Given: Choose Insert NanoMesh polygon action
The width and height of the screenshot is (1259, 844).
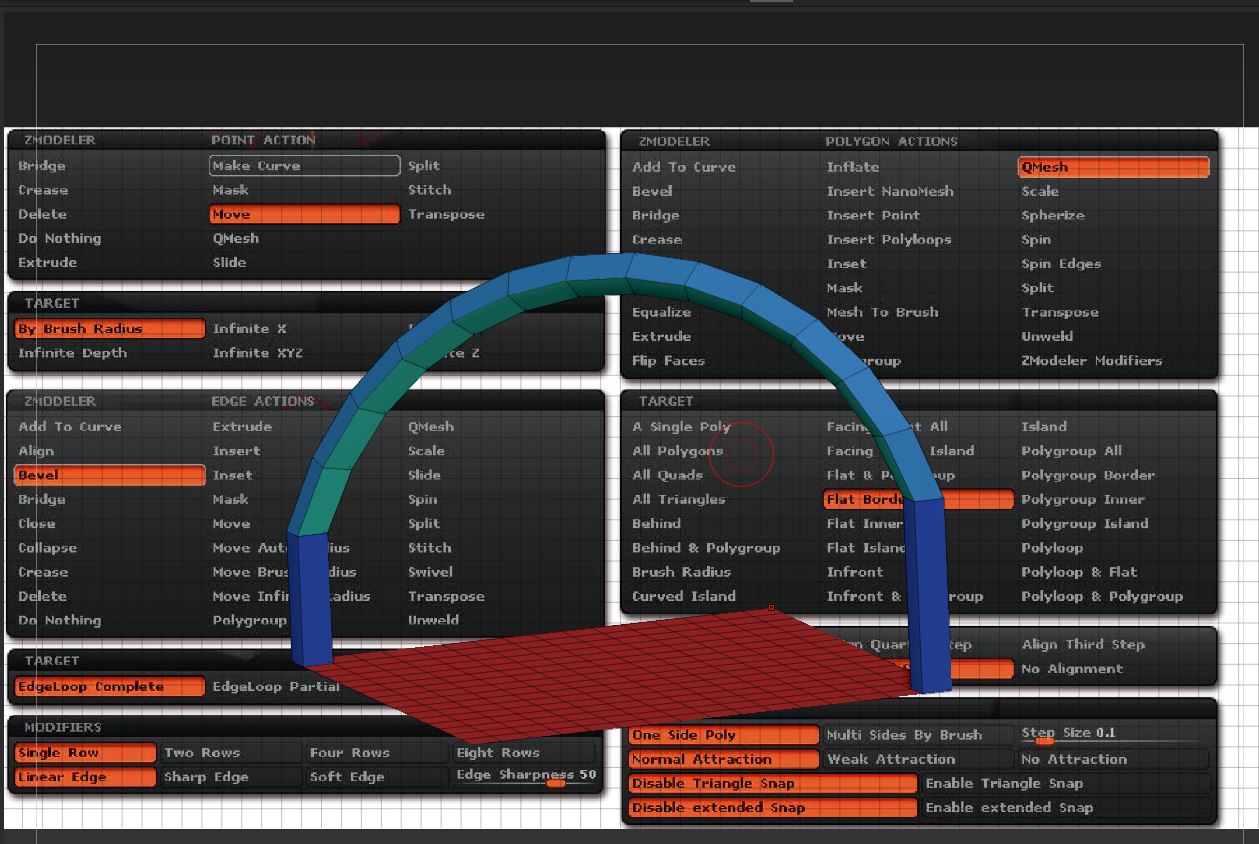Looking at the screenshot, I should point(889,191).
